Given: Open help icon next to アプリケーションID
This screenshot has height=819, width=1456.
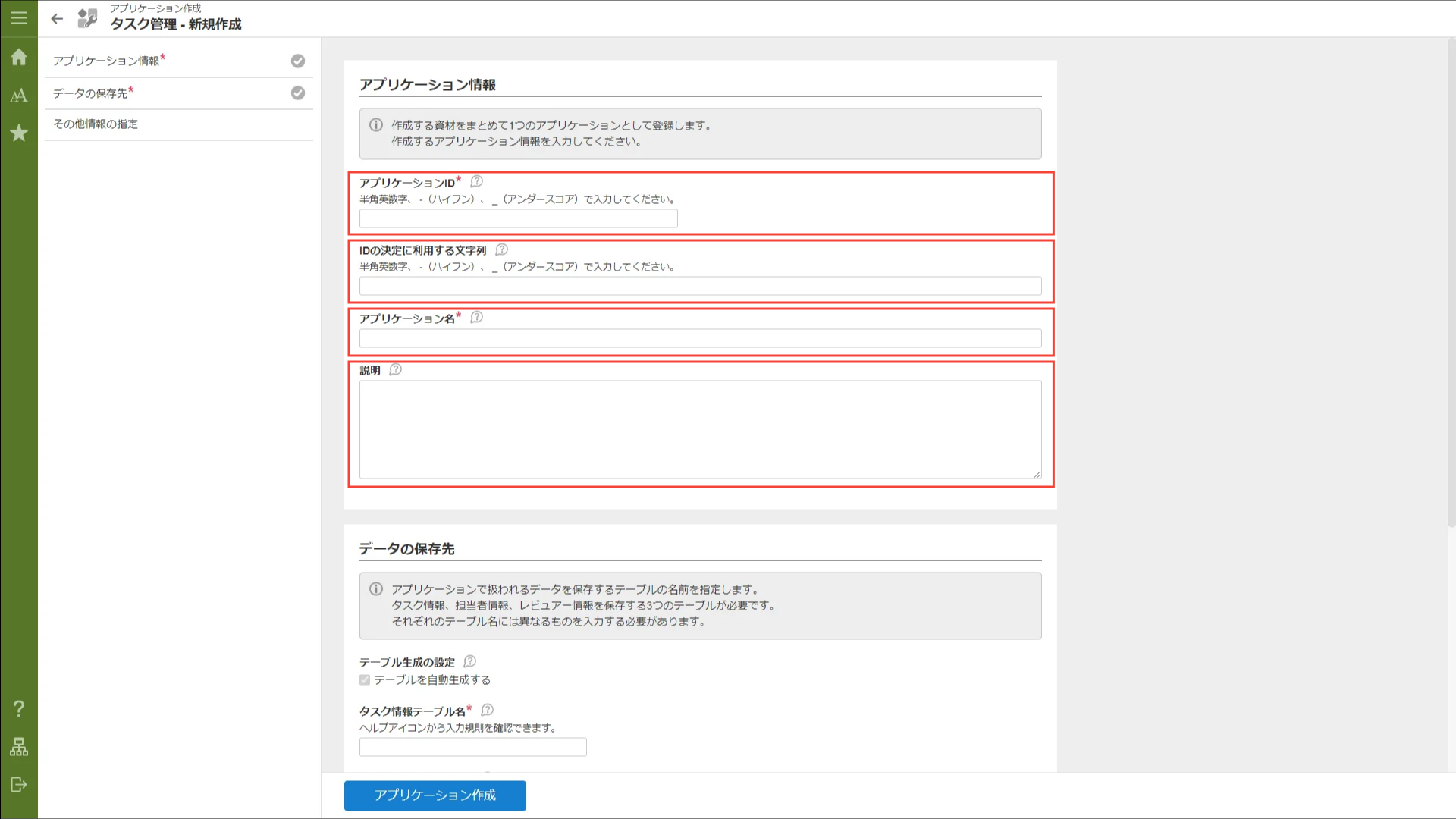Looking at the screenshot, I should pyautogui.click(x=476, y=182).
